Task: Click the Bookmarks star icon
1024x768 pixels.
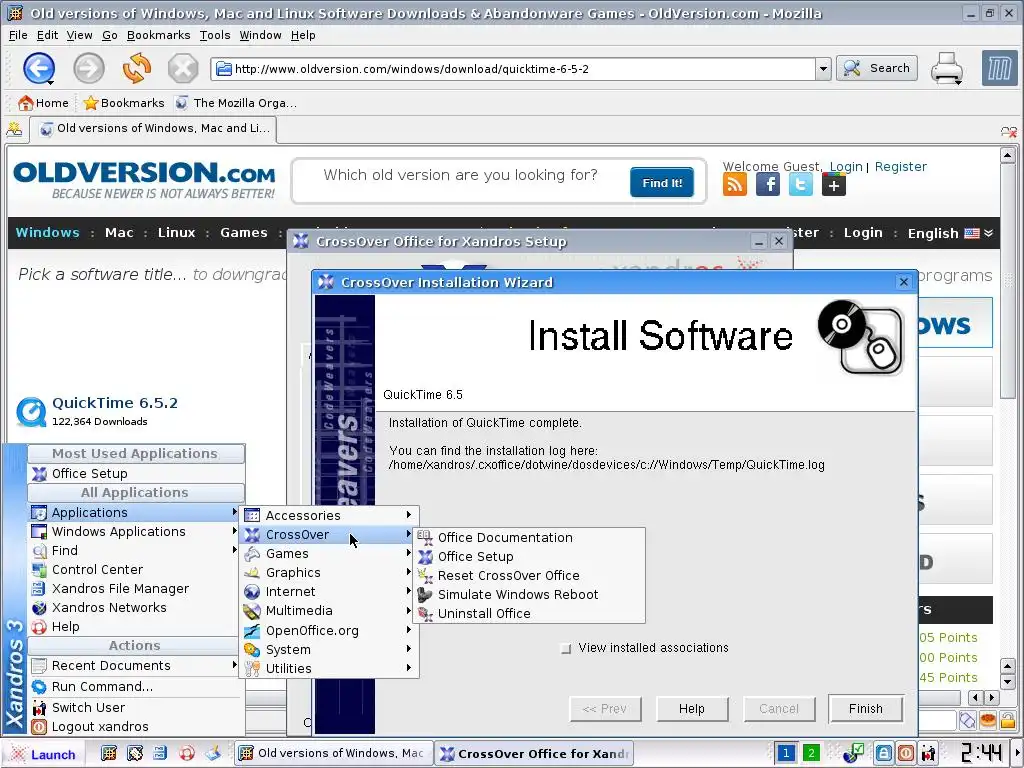Action: click(x=91, y=103)
